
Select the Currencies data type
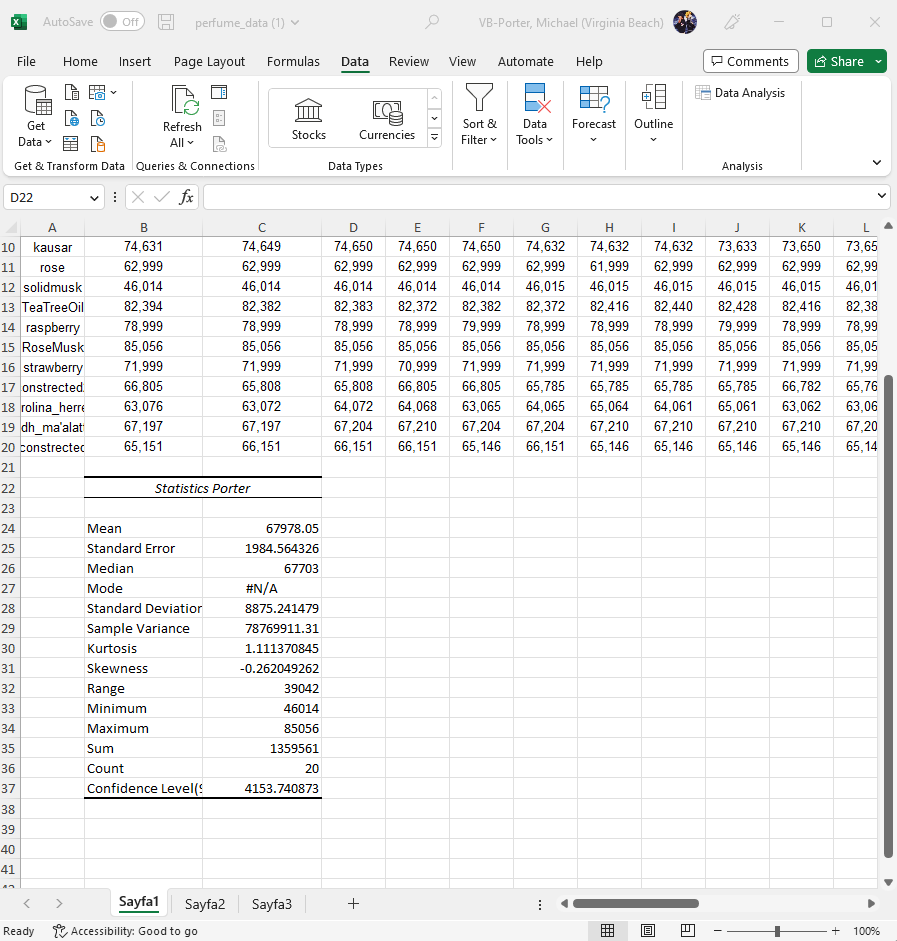pyautogui.click(x=387, y=117)
